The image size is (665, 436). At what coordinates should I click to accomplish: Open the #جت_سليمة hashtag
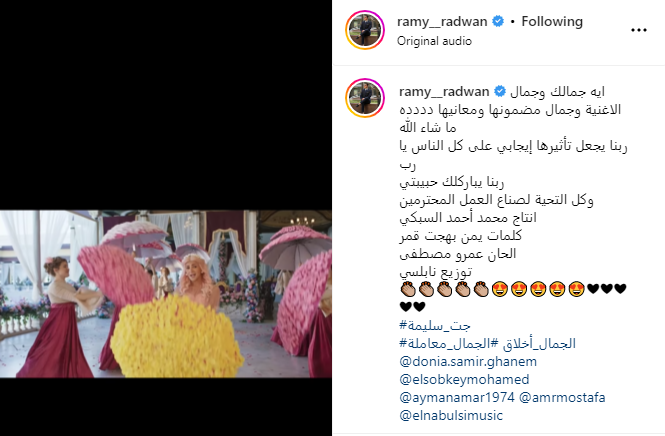pyautogui.click(x=435, y=325)
